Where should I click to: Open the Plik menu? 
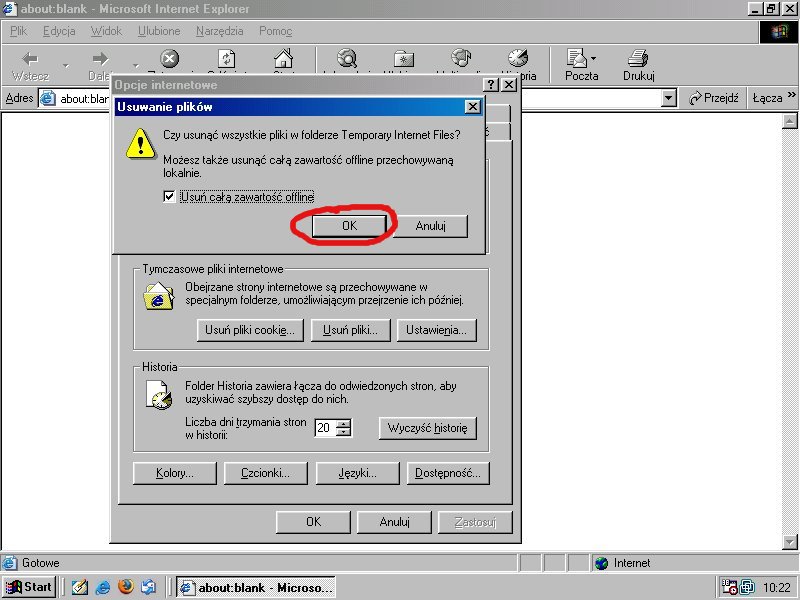click(18, 31)
